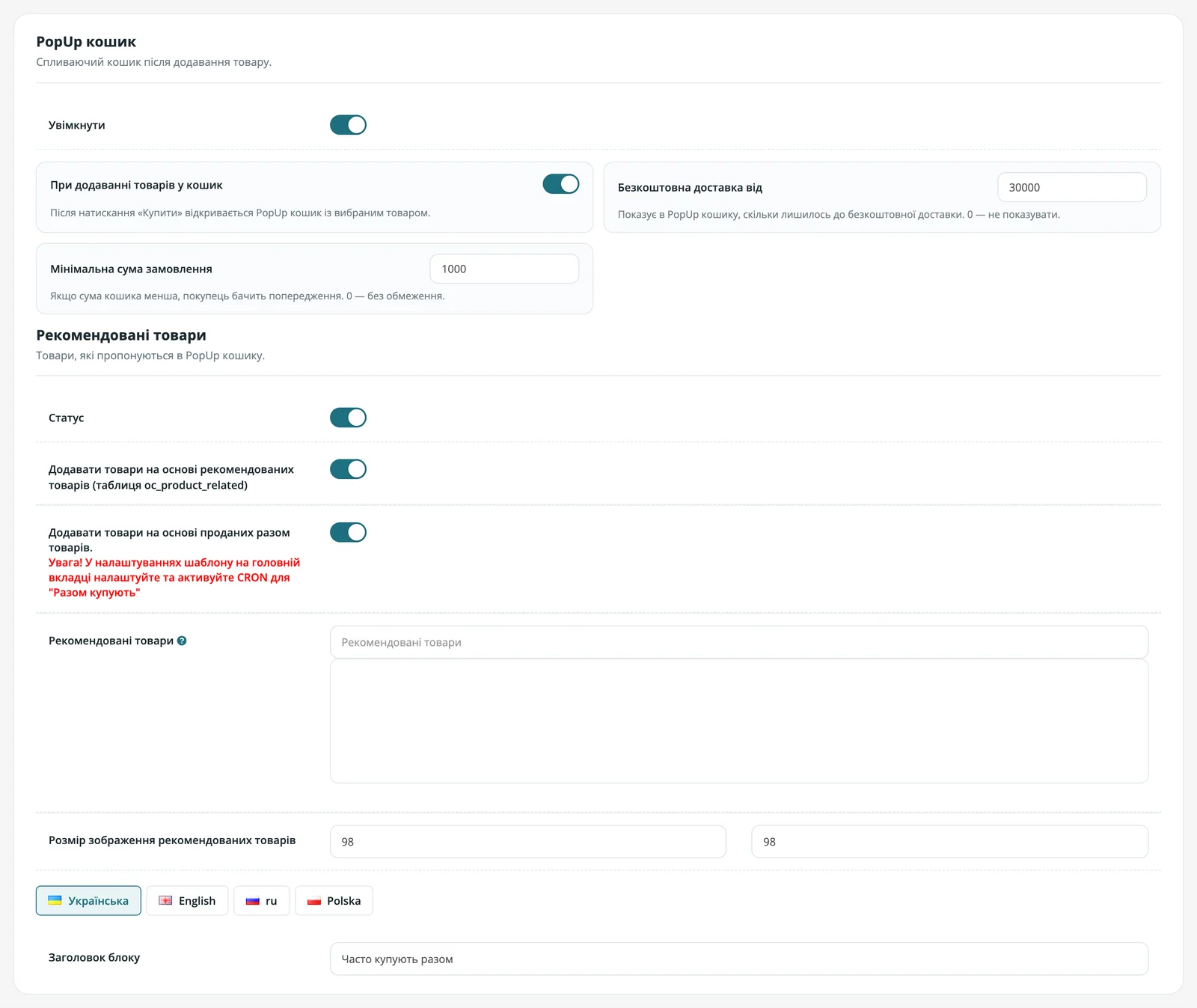Click the Заголовок блоку input field
This screenshot has height=1008, width=1197.
pyautogui.click(x=739, y=959)
